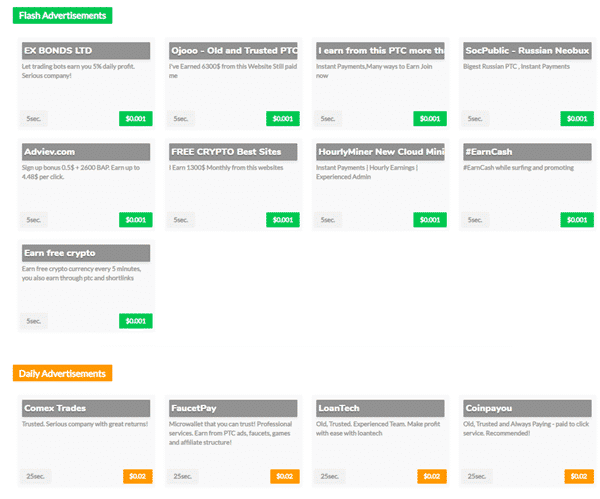Open the Earn free crypto ad title

tap(86, 253)
